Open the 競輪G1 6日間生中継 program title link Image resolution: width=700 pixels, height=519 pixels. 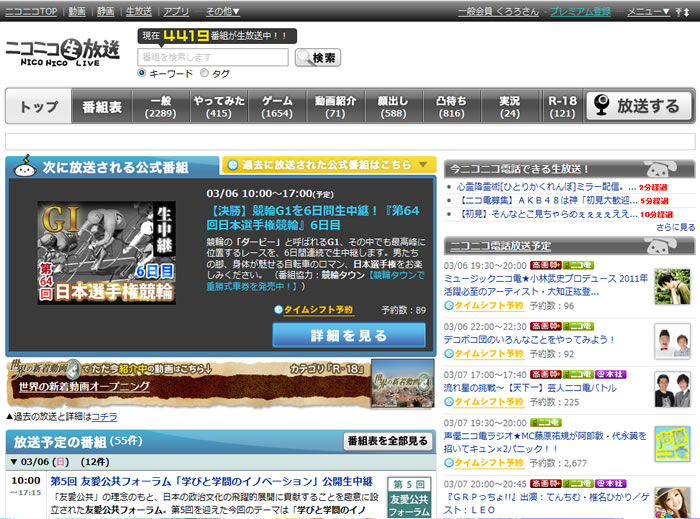(313, 217)
